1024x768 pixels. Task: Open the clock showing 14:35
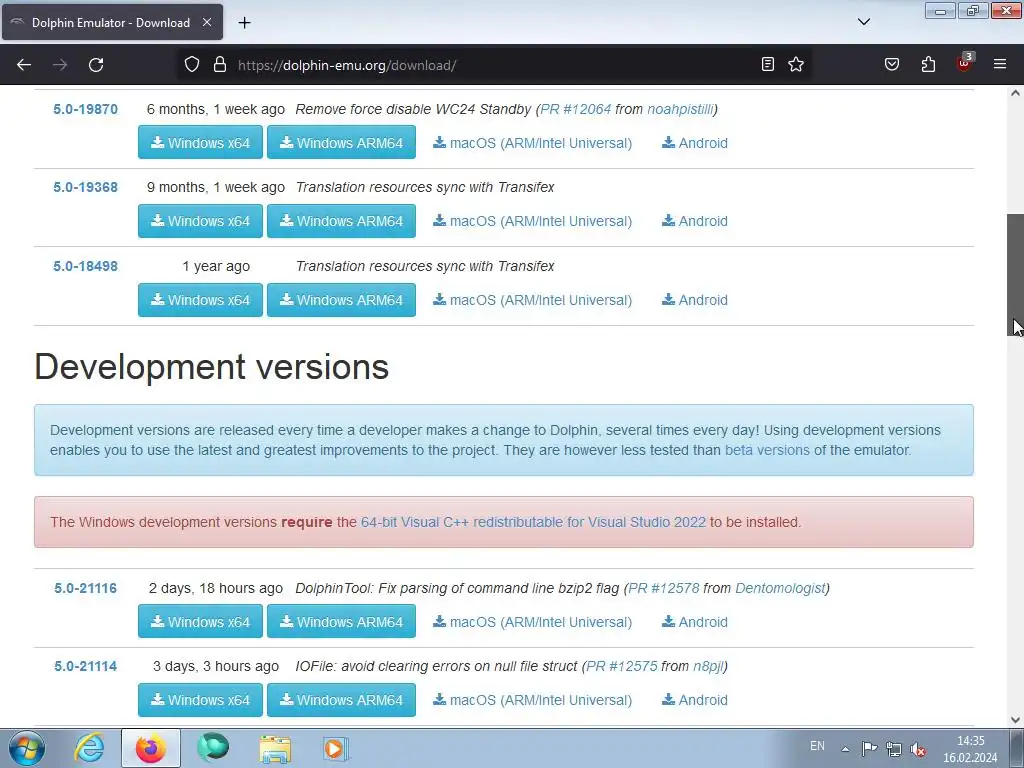970,749
